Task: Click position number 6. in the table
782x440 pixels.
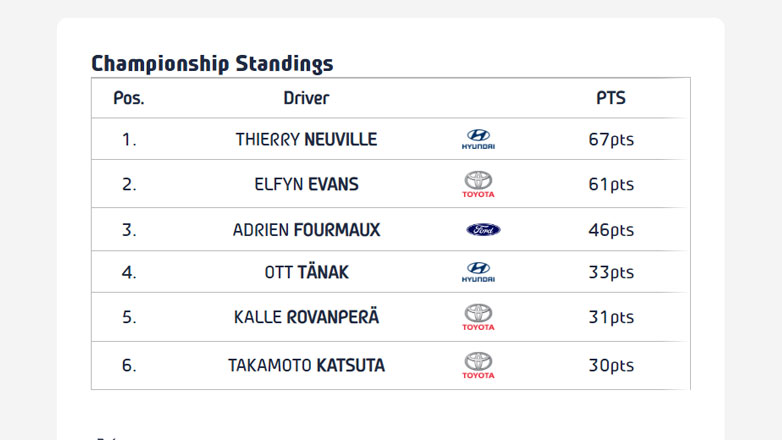Action: click(x=129, y=366)
